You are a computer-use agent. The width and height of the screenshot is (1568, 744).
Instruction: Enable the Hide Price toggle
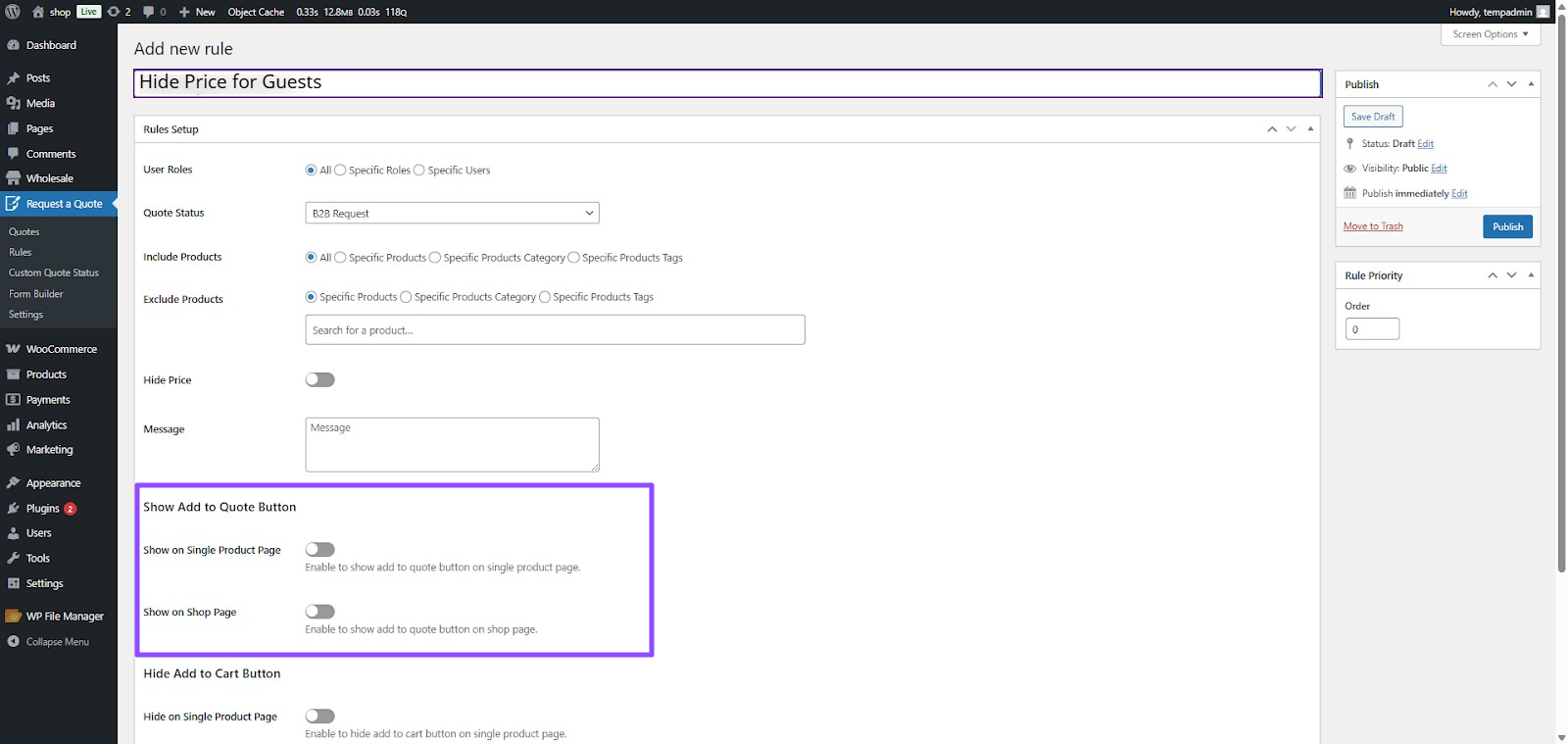320,380
